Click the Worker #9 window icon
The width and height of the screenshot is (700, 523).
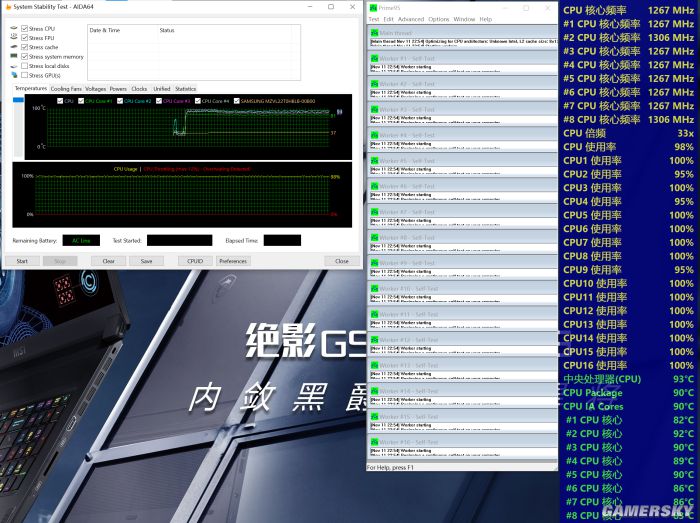(374, 263)
